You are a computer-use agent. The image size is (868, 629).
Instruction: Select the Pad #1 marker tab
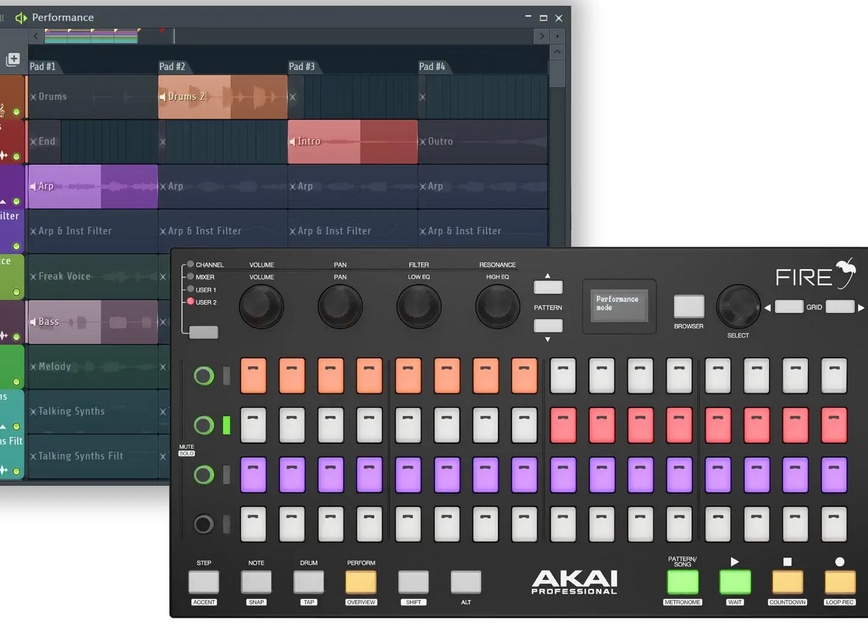(45, 66)
